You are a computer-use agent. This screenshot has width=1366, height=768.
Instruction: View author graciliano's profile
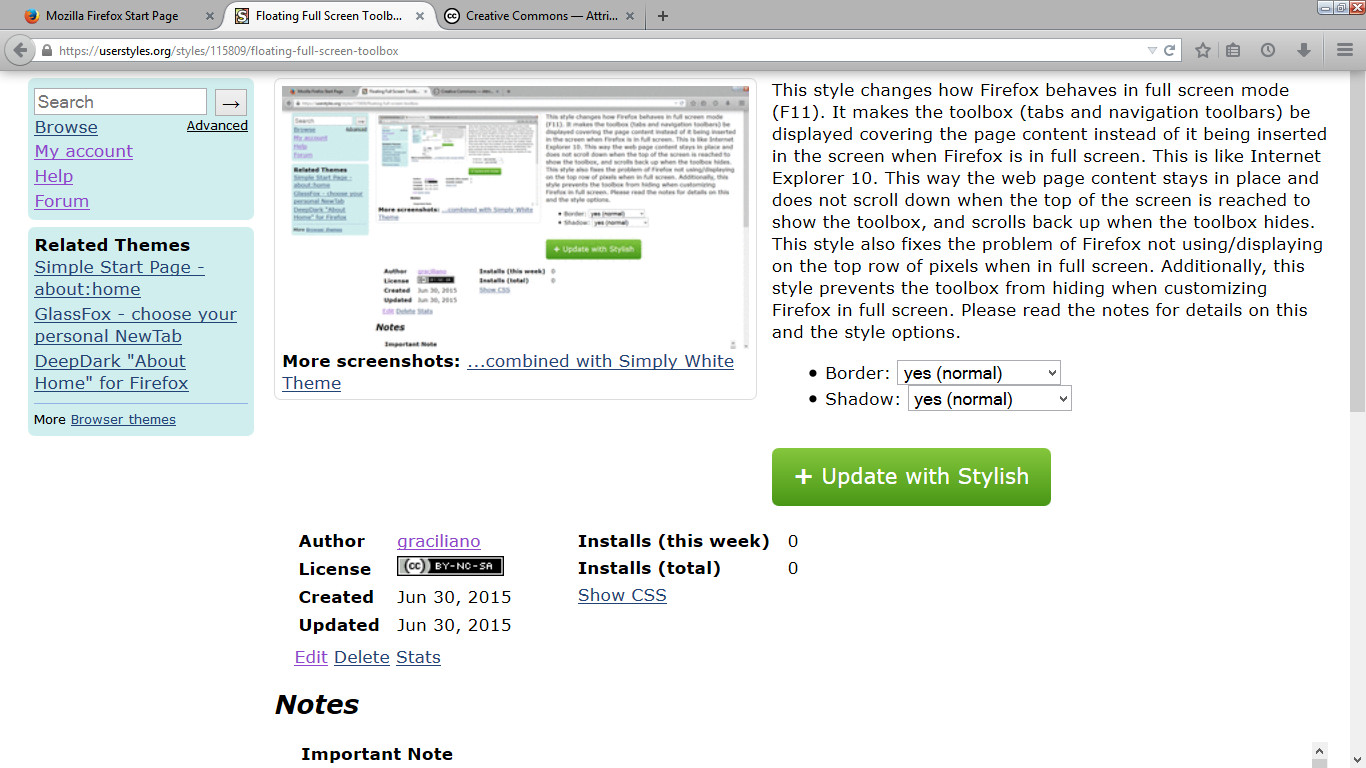439,541
